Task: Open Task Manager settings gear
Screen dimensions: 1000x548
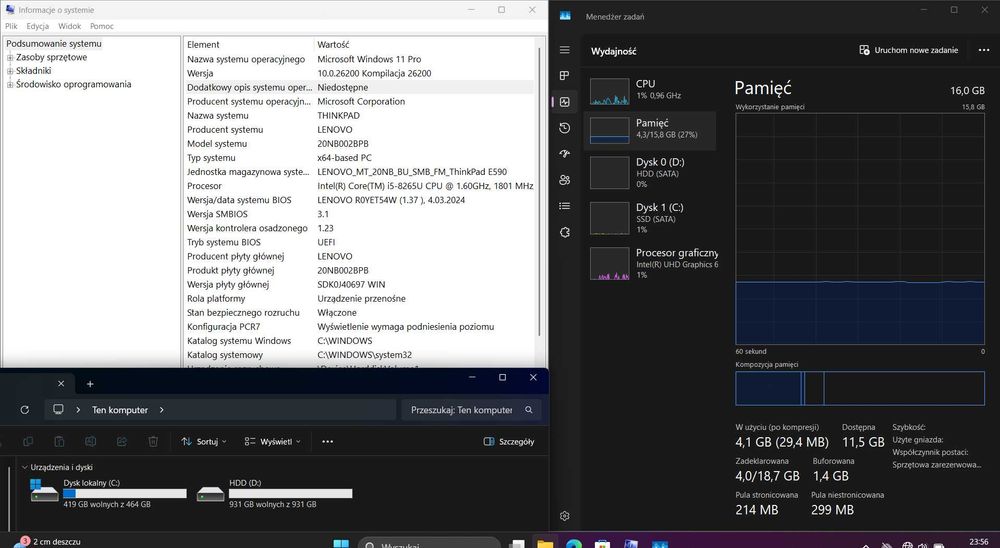Action: tap(564, 516)
